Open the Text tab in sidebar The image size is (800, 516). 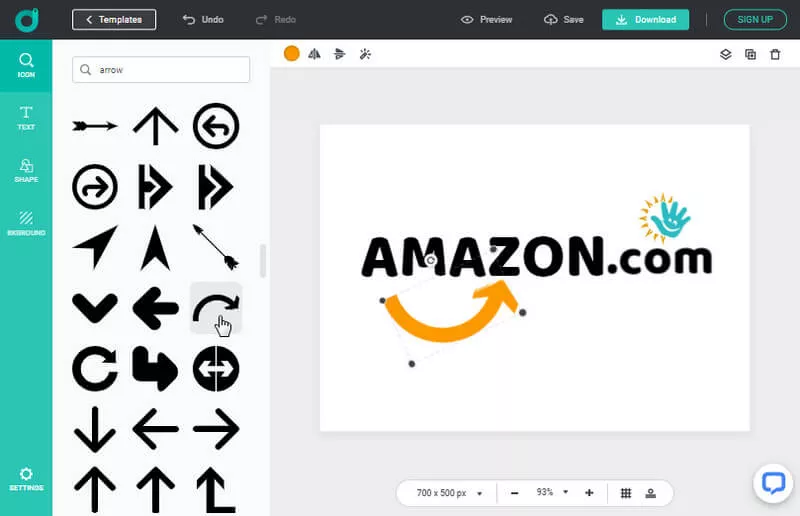tap(26, 118)
